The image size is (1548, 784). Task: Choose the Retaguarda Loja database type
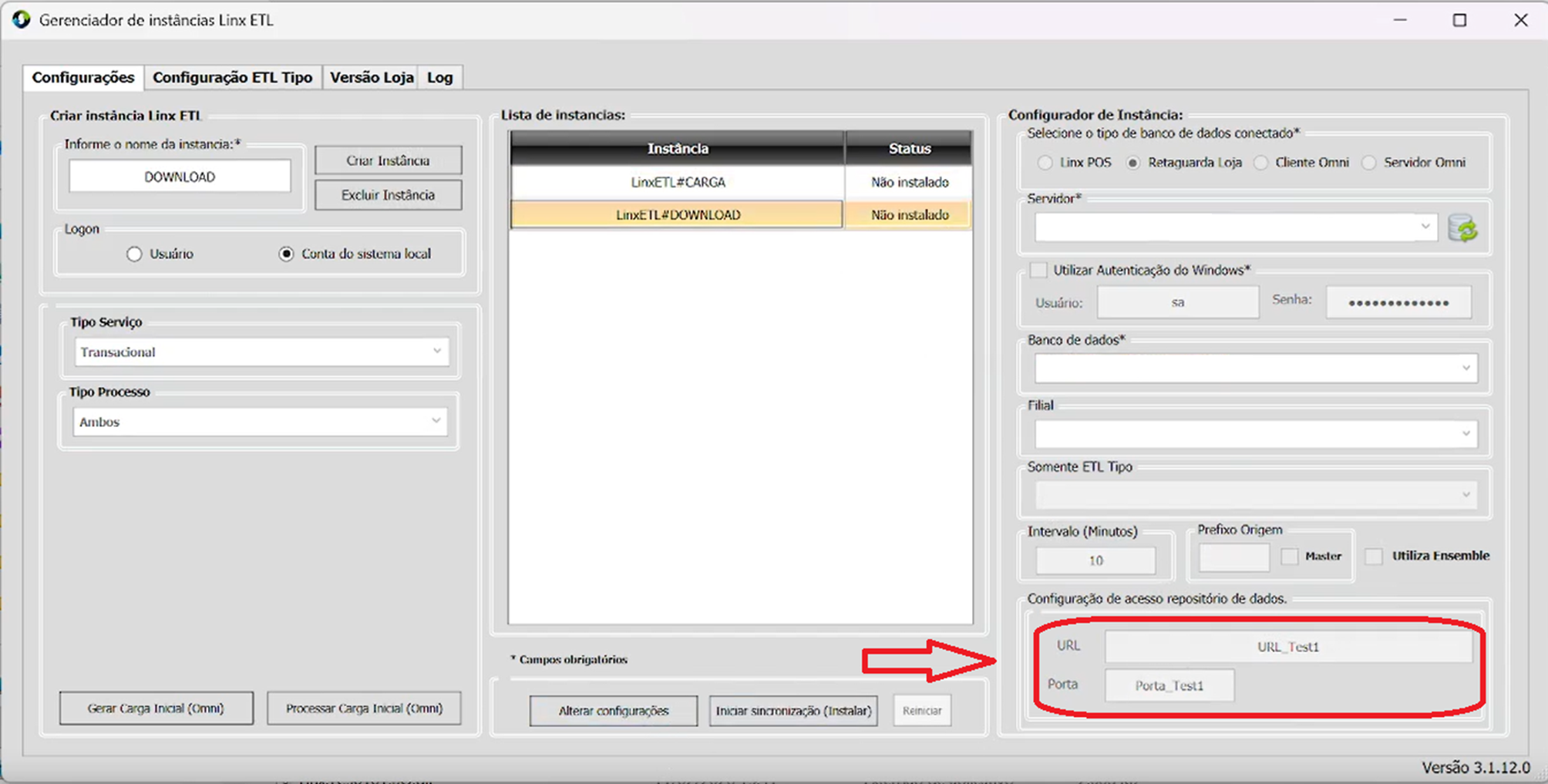point(1132,163)
